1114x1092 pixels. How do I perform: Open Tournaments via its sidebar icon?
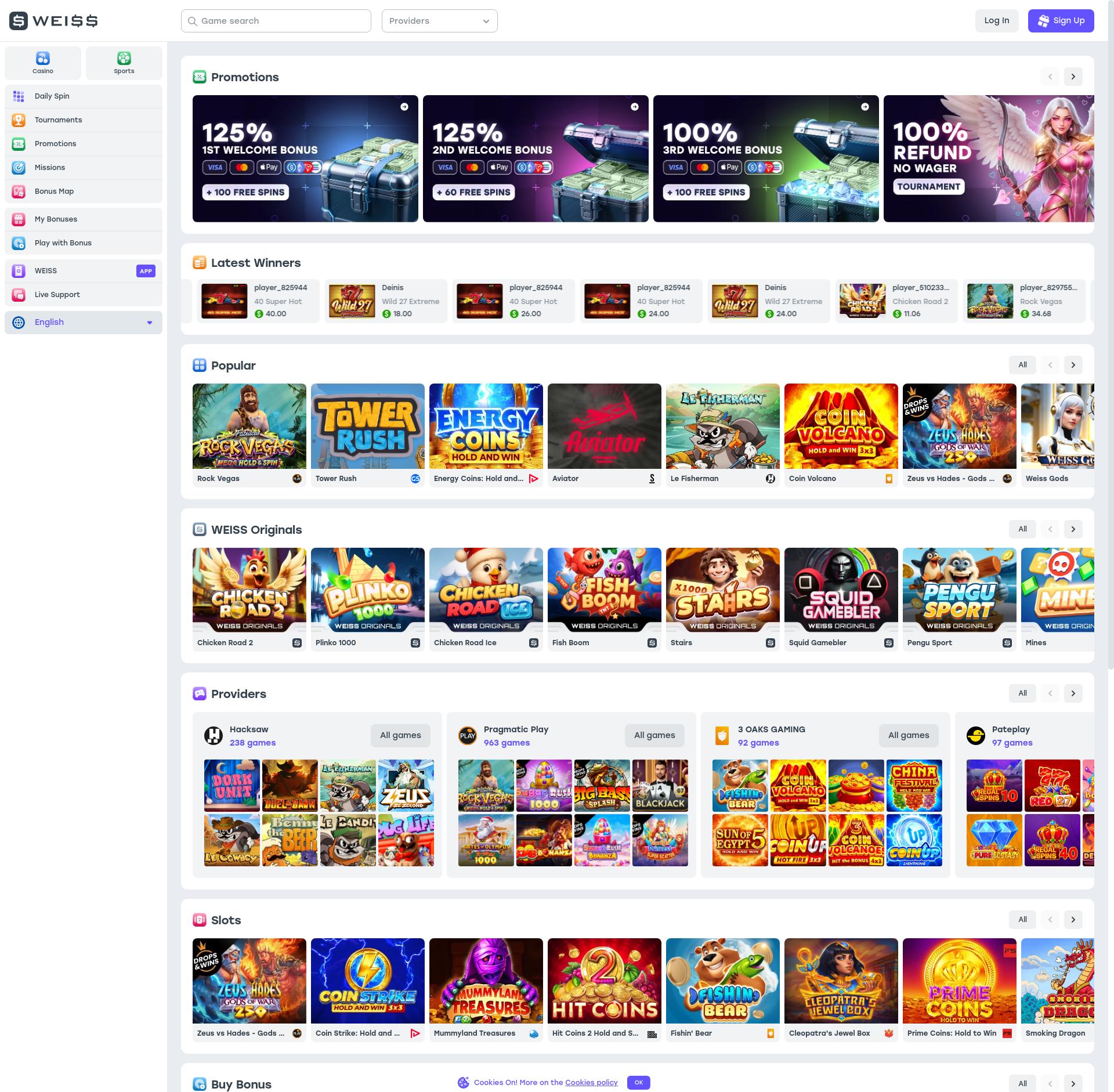[19, 120]
